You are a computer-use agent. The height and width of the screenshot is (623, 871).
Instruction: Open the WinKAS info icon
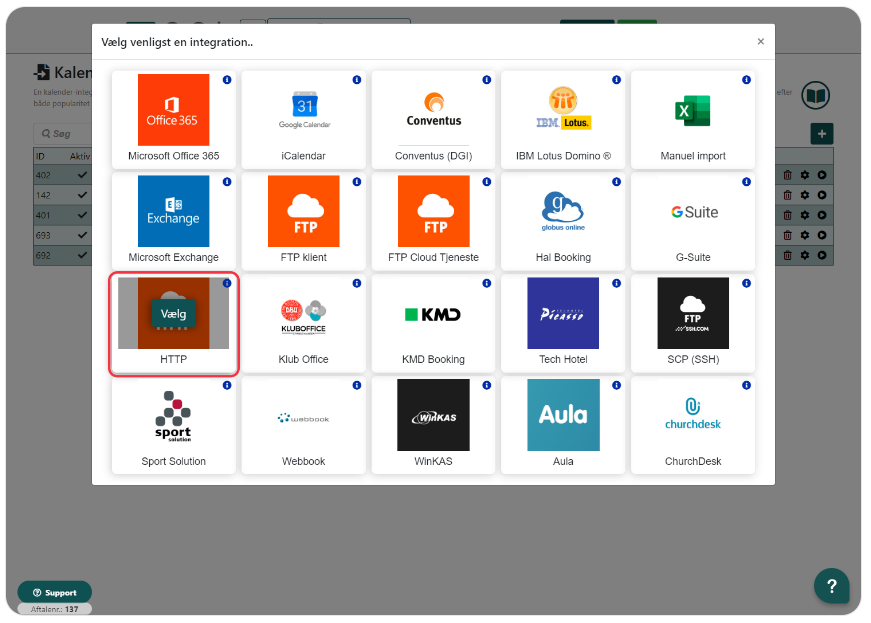[x=487, y=385]
